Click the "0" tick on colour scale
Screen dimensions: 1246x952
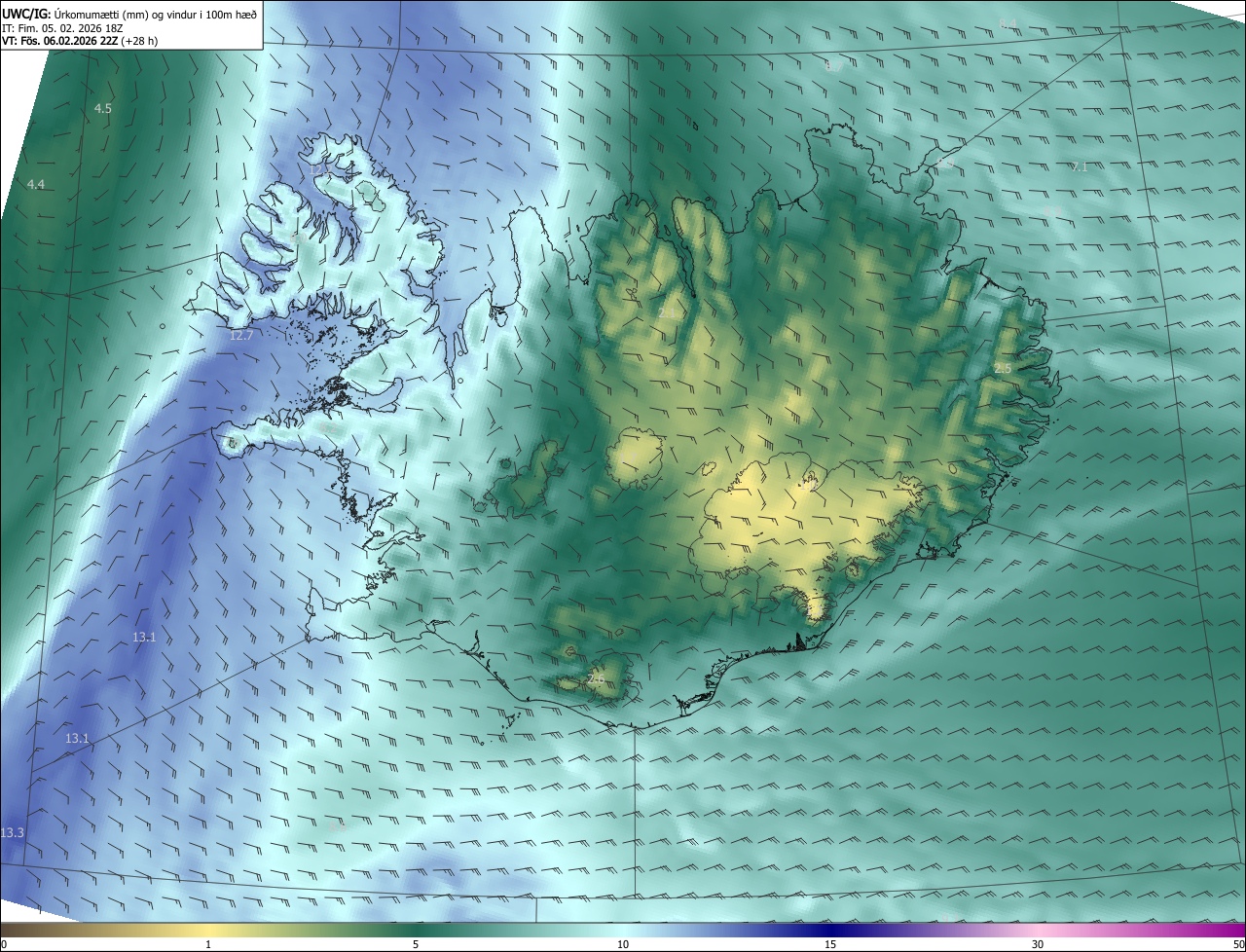(x=4, y=944)
